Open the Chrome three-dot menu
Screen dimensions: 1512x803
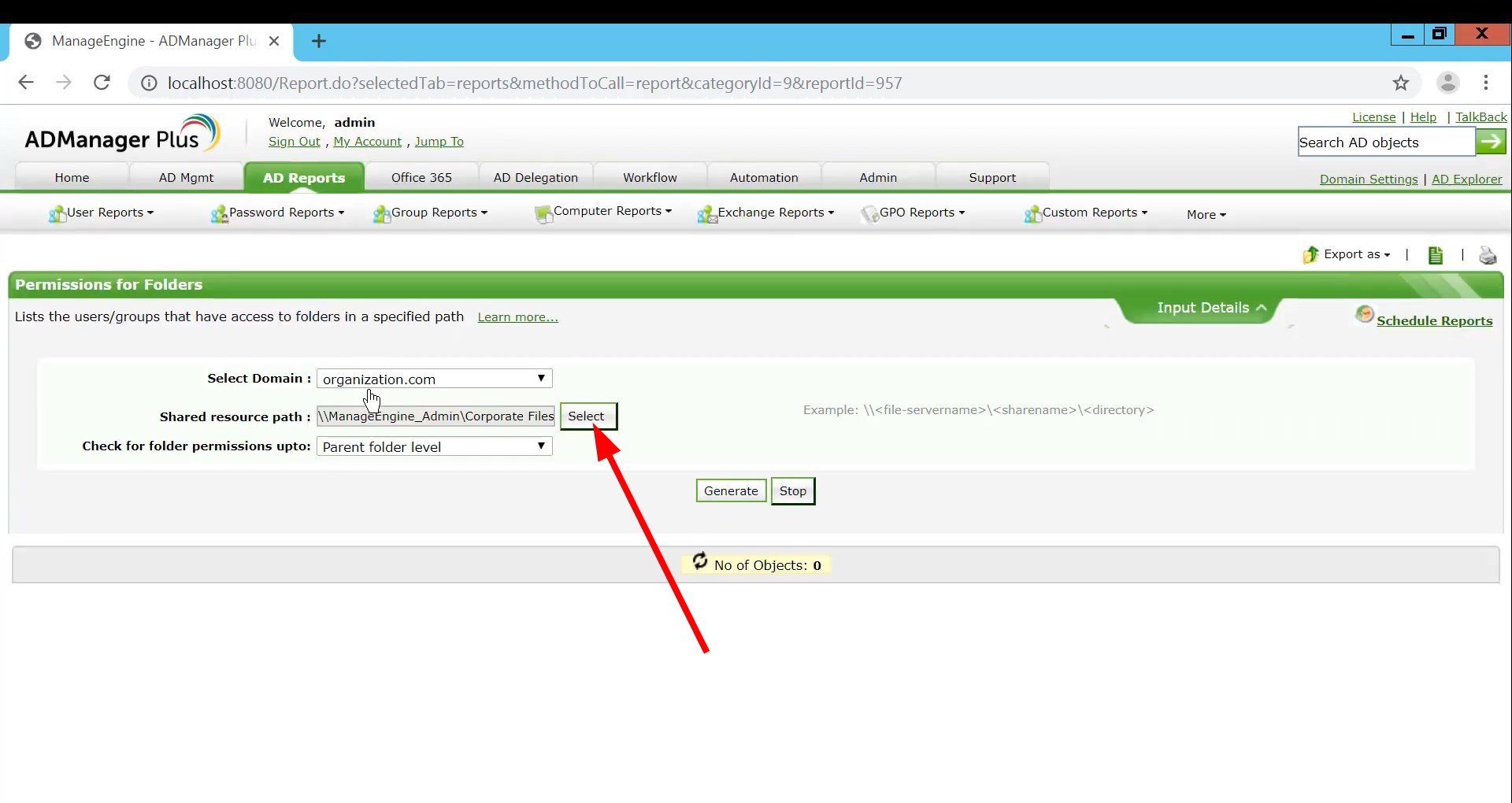(1486, 83)
